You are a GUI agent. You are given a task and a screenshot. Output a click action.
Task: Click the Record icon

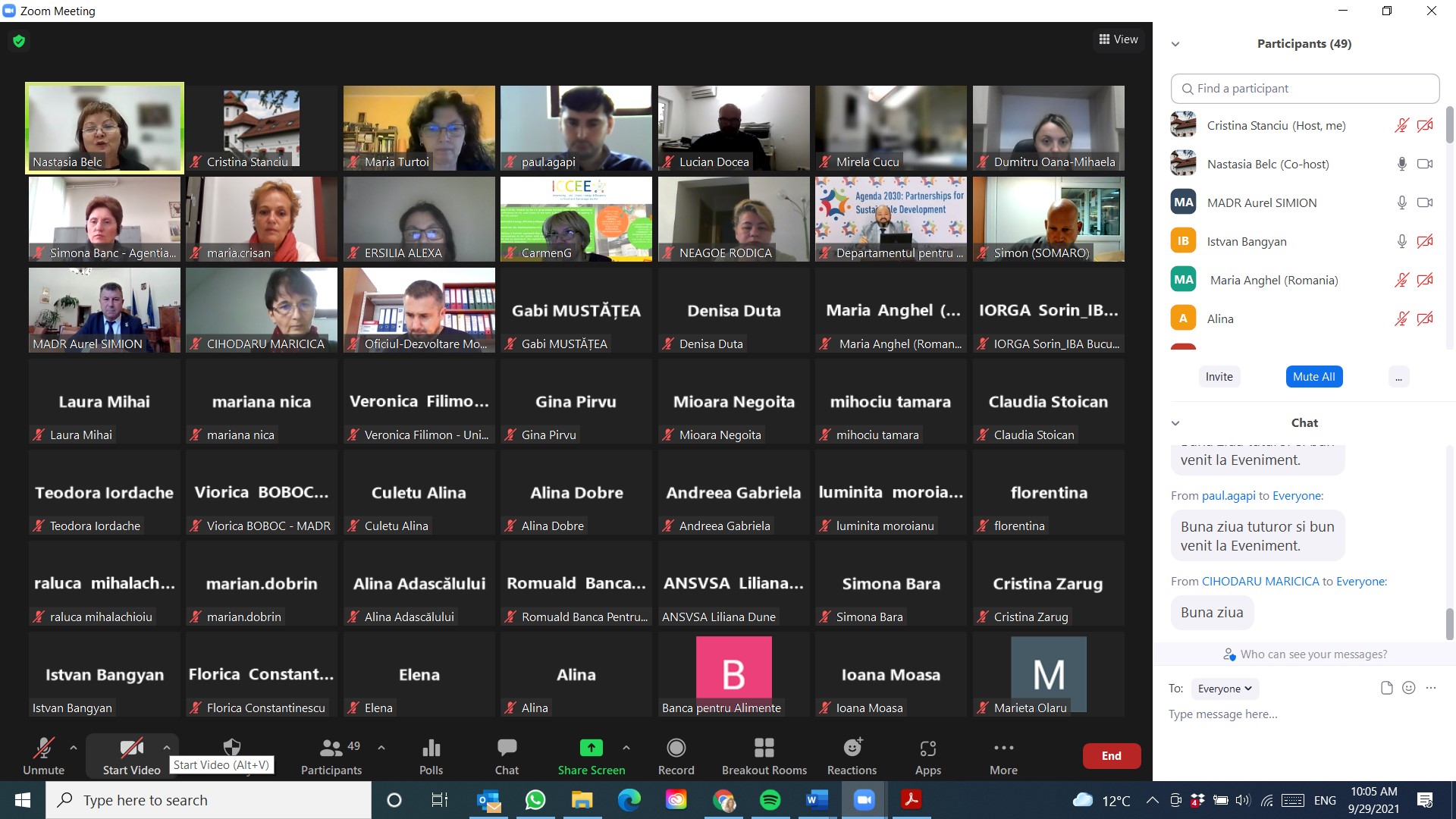pyautogui.click(x=676, y=756)
